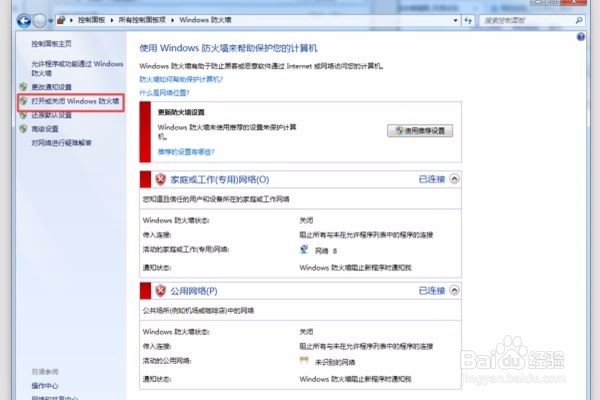Click shield icon beside 打开或关闭 Windows 防火墙

pos(23,101)
